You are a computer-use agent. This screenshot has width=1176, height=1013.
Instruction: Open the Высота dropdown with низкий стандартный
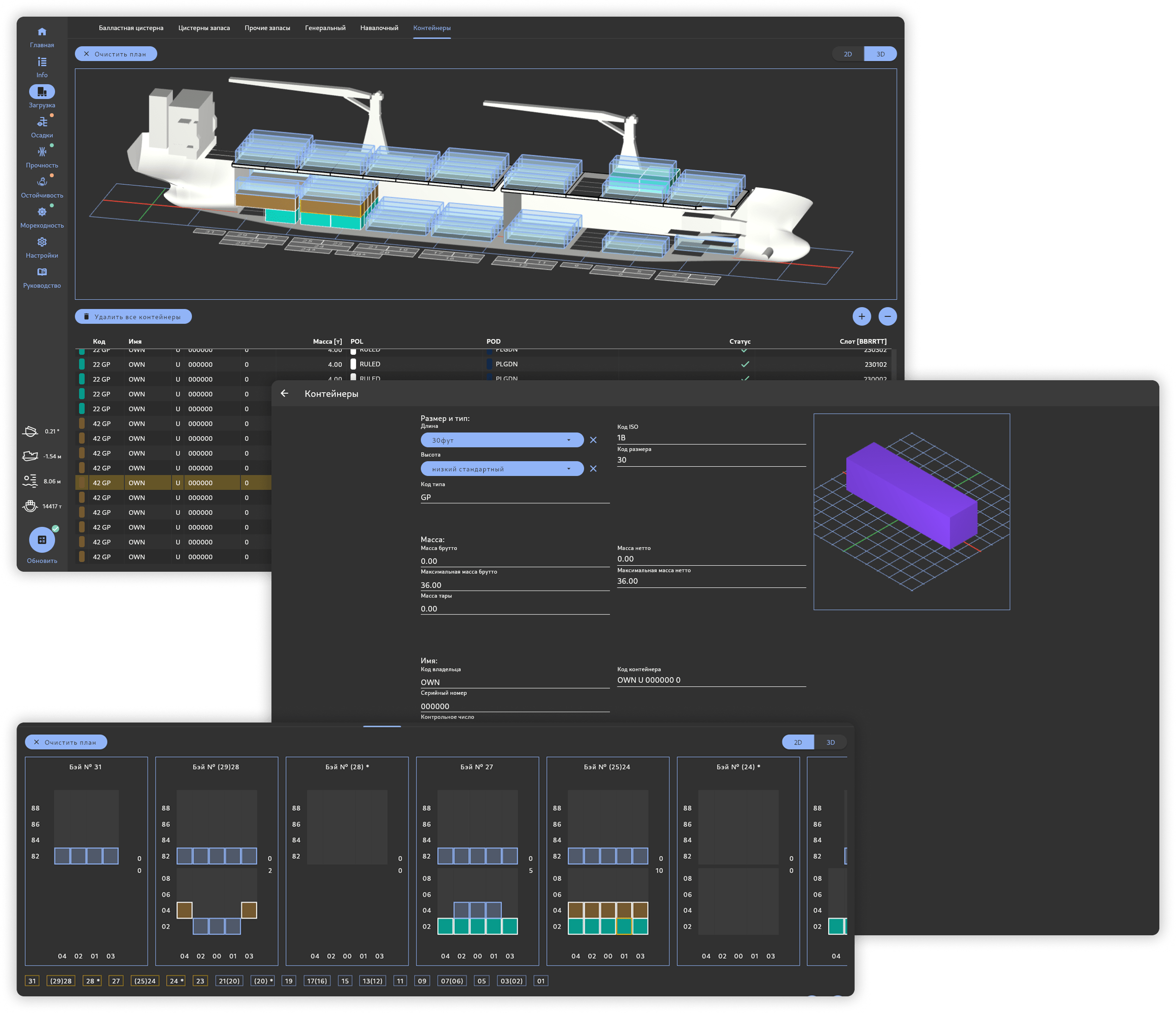point(502,469)
